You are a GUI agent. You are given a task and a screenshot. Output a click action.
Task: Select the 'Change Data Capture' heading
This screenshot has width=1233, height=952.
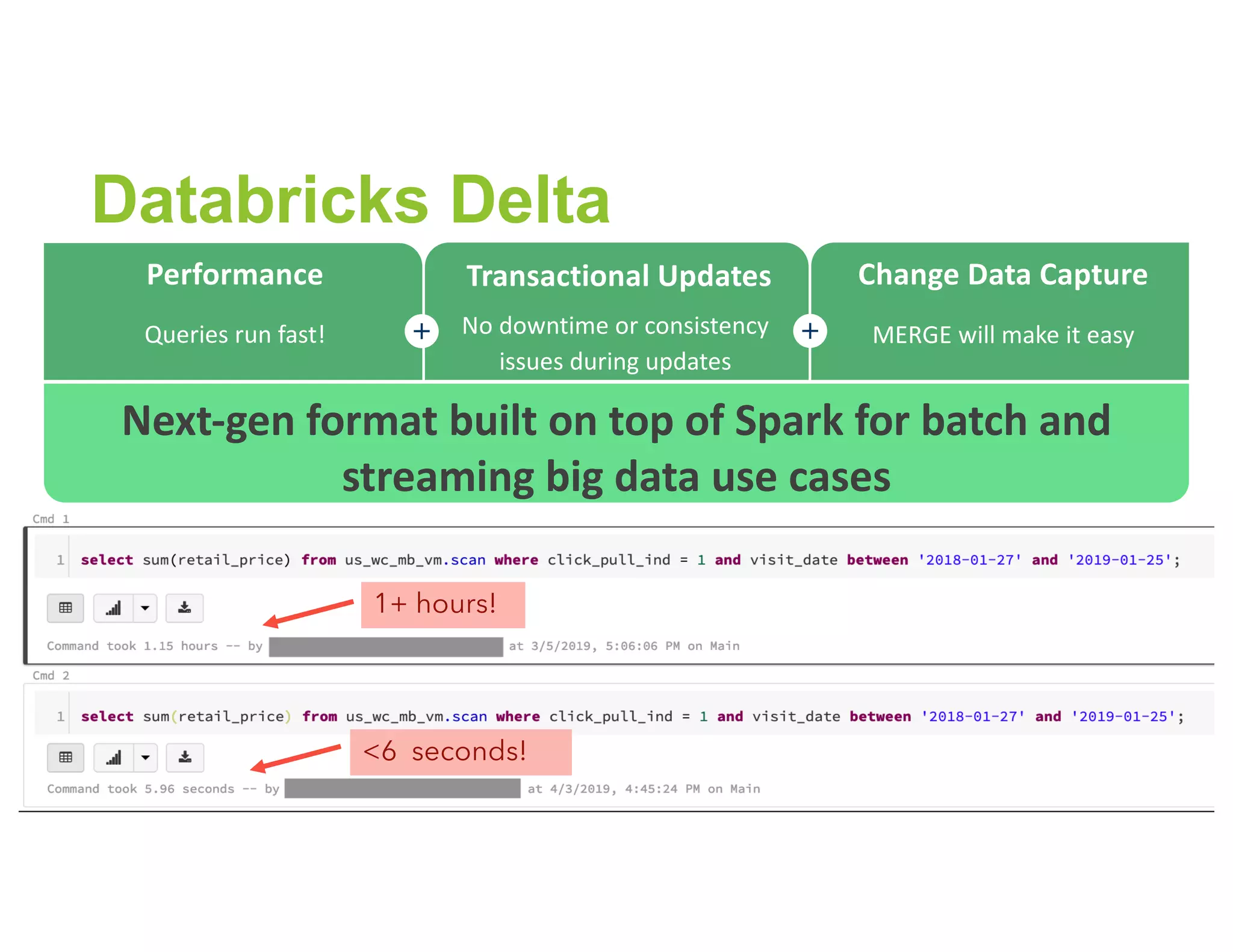tap(1002, 275)
